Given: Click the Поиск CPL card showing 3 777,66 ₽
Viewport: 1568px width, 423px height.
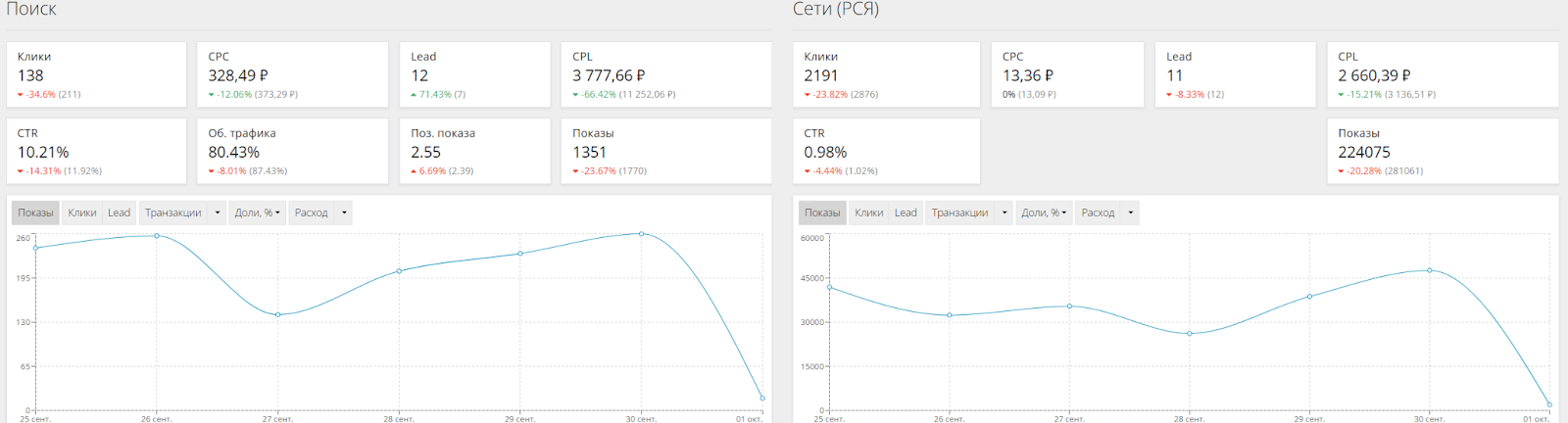Looking at the screenshot, I should pos(665,74).
